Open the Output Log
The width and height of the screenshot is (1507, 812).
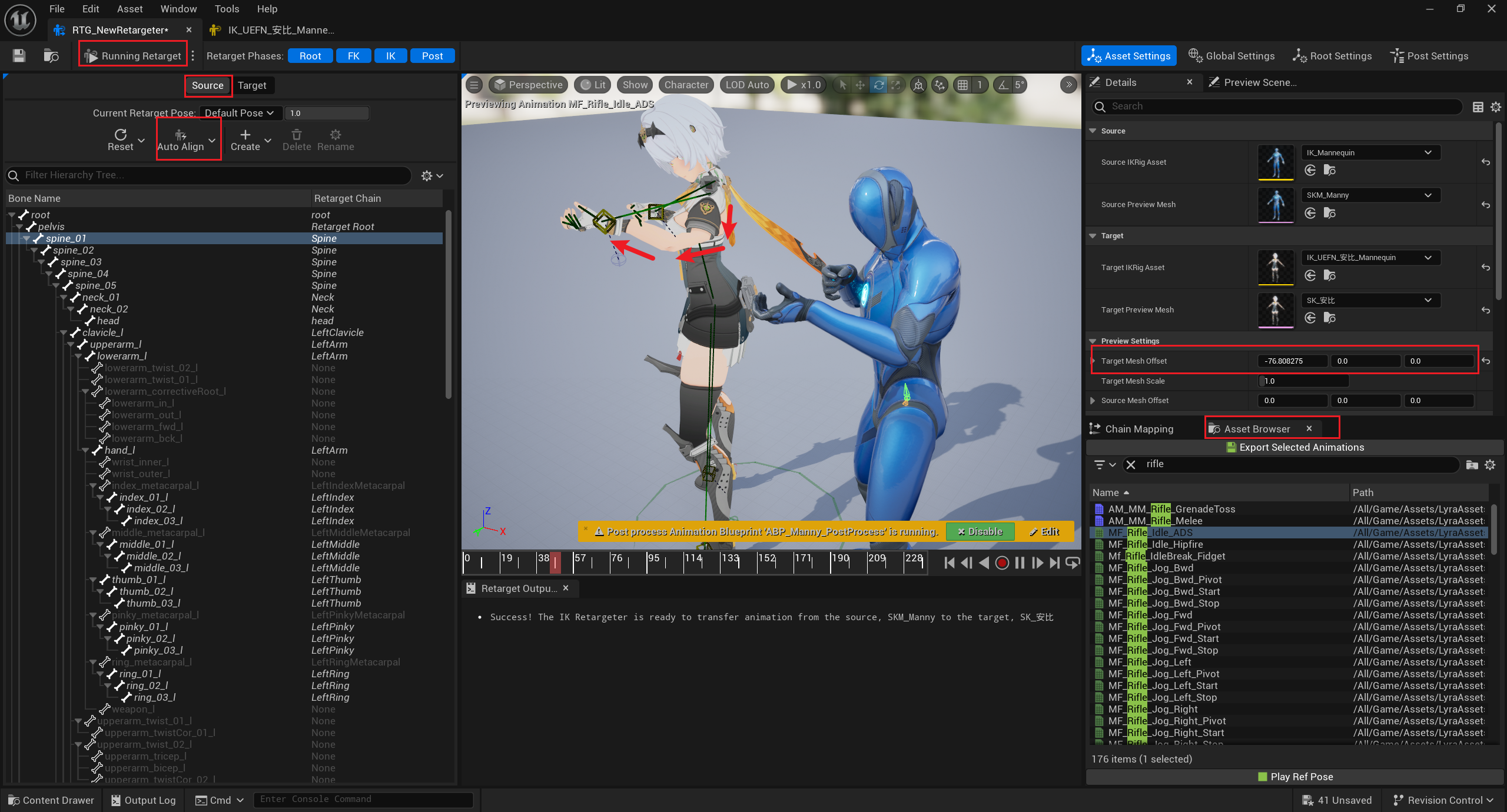coord(143,800)
